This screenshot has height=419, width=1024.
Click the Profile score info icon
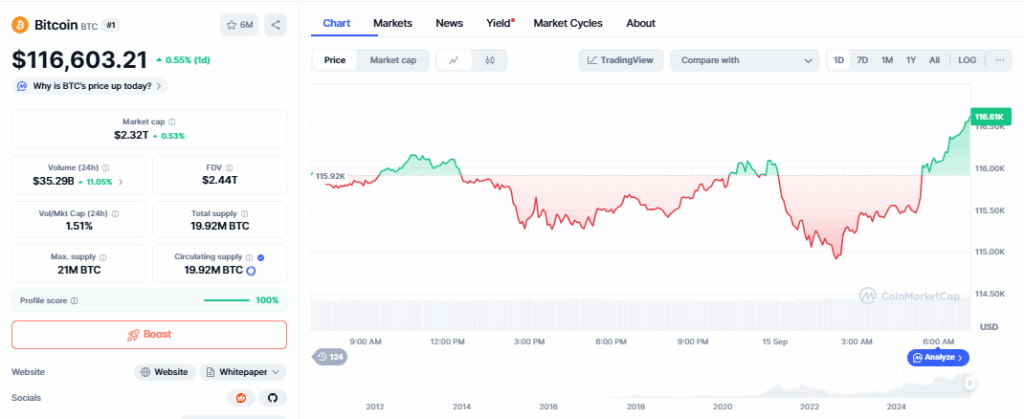[74, 301]
